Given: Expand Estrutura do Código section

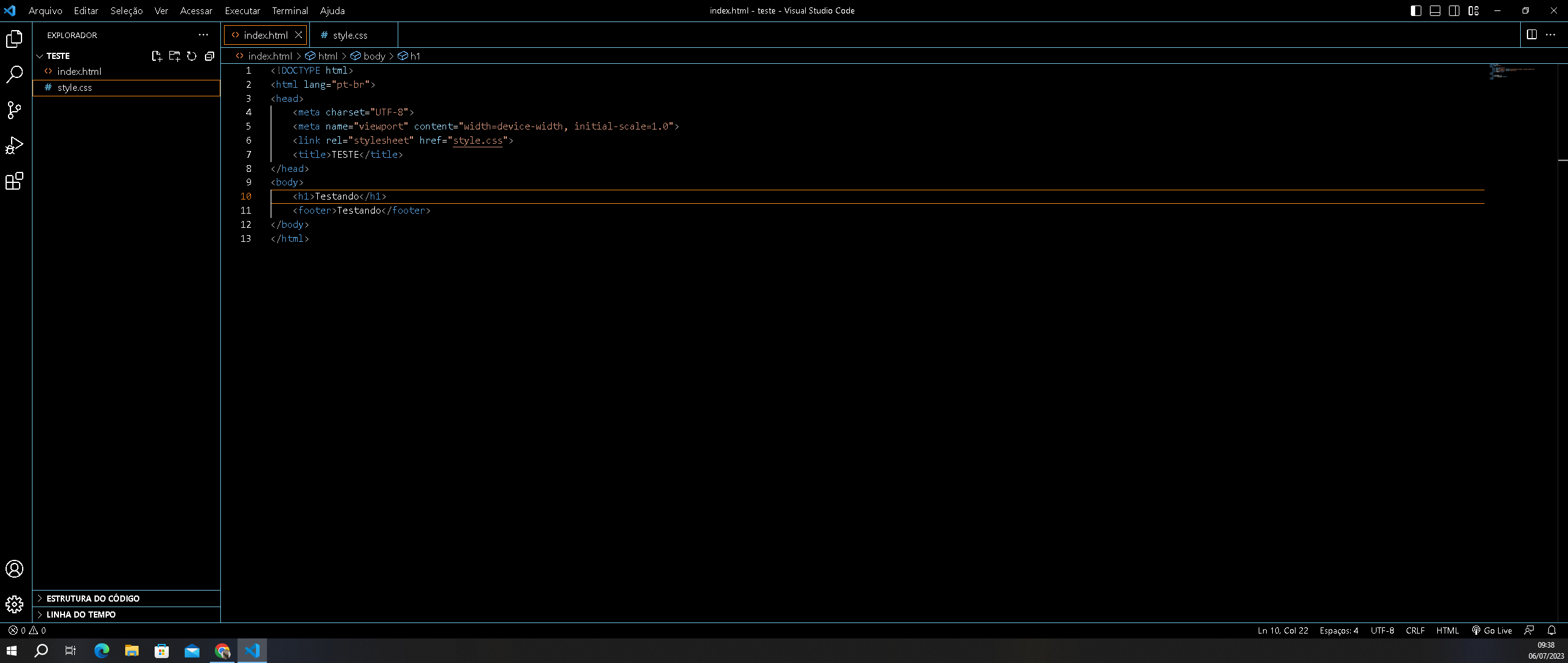Looking at the screenshot, I should pyautogui.click(x=126, y=599).
